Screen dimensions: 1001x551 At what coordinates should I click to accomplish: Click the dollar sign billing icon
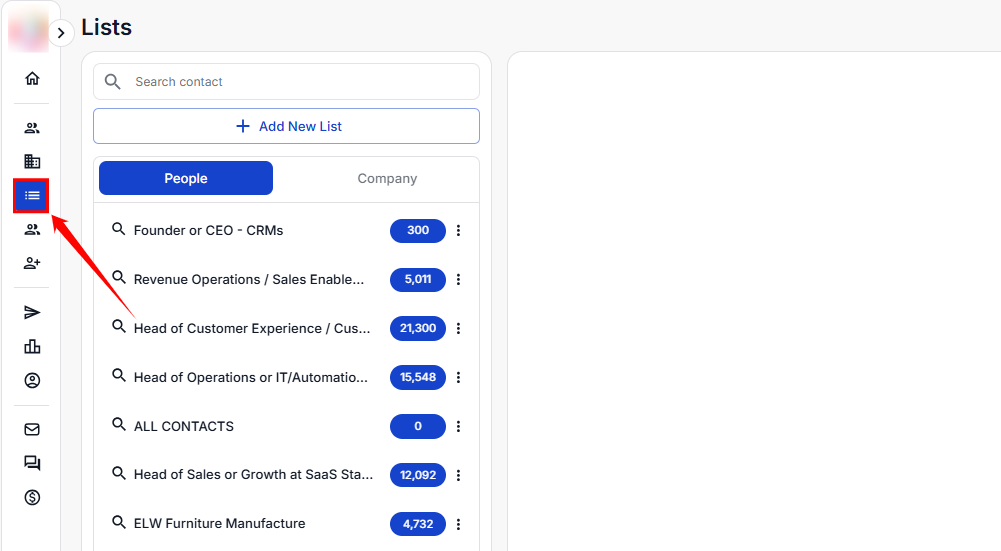pyautogui.click(x=32, y=497)
